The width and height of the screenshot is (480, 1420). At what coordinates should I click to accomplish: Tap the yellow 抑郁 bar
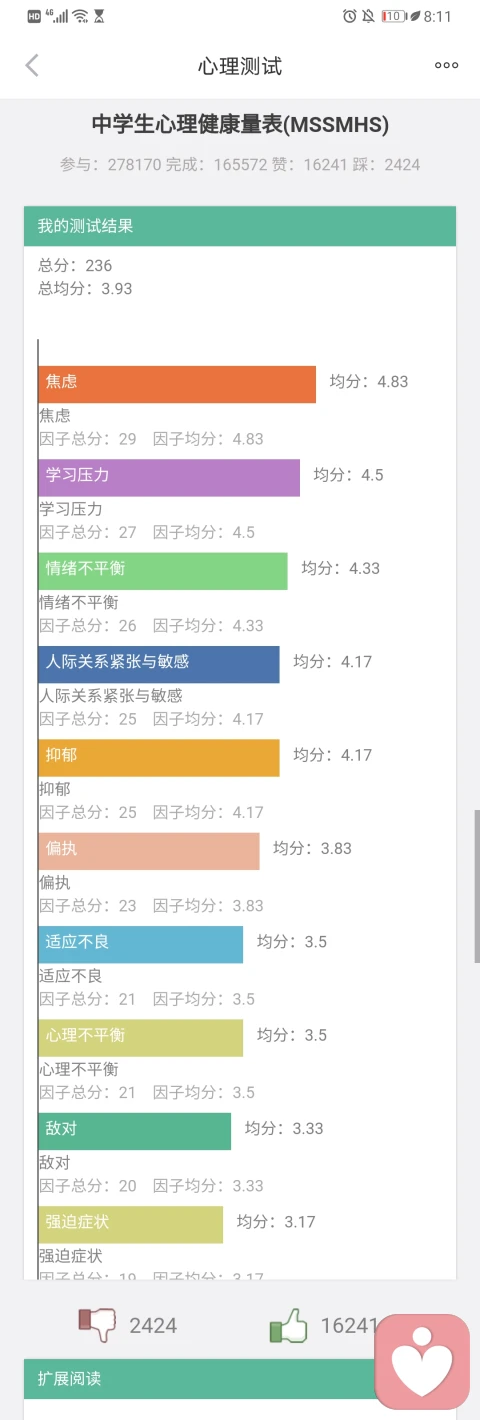(x=159, y=758)
